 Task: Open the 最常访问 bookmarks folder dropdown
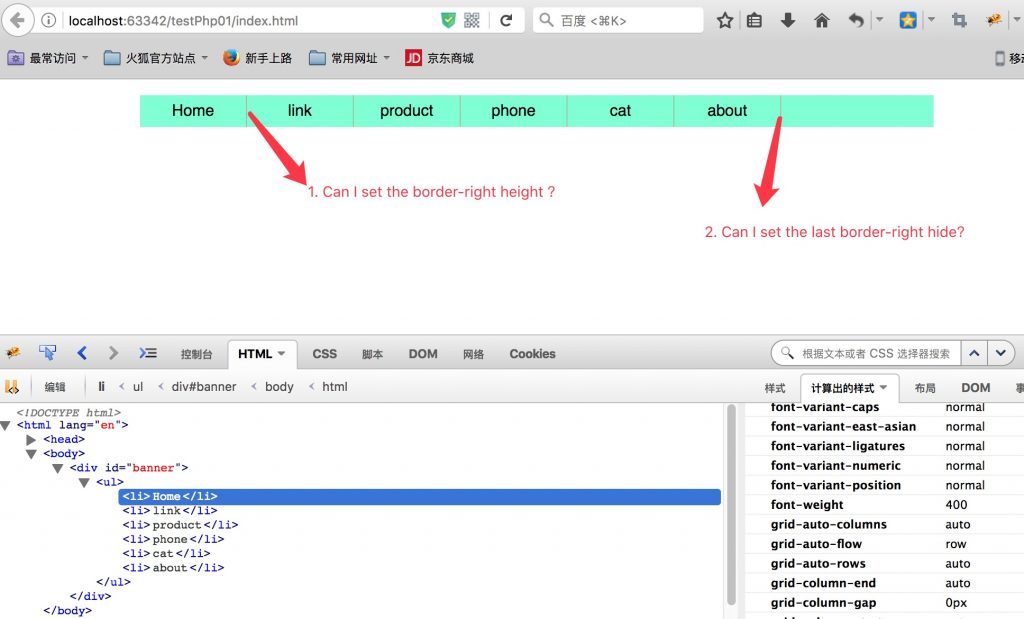(x=48, y=58)
